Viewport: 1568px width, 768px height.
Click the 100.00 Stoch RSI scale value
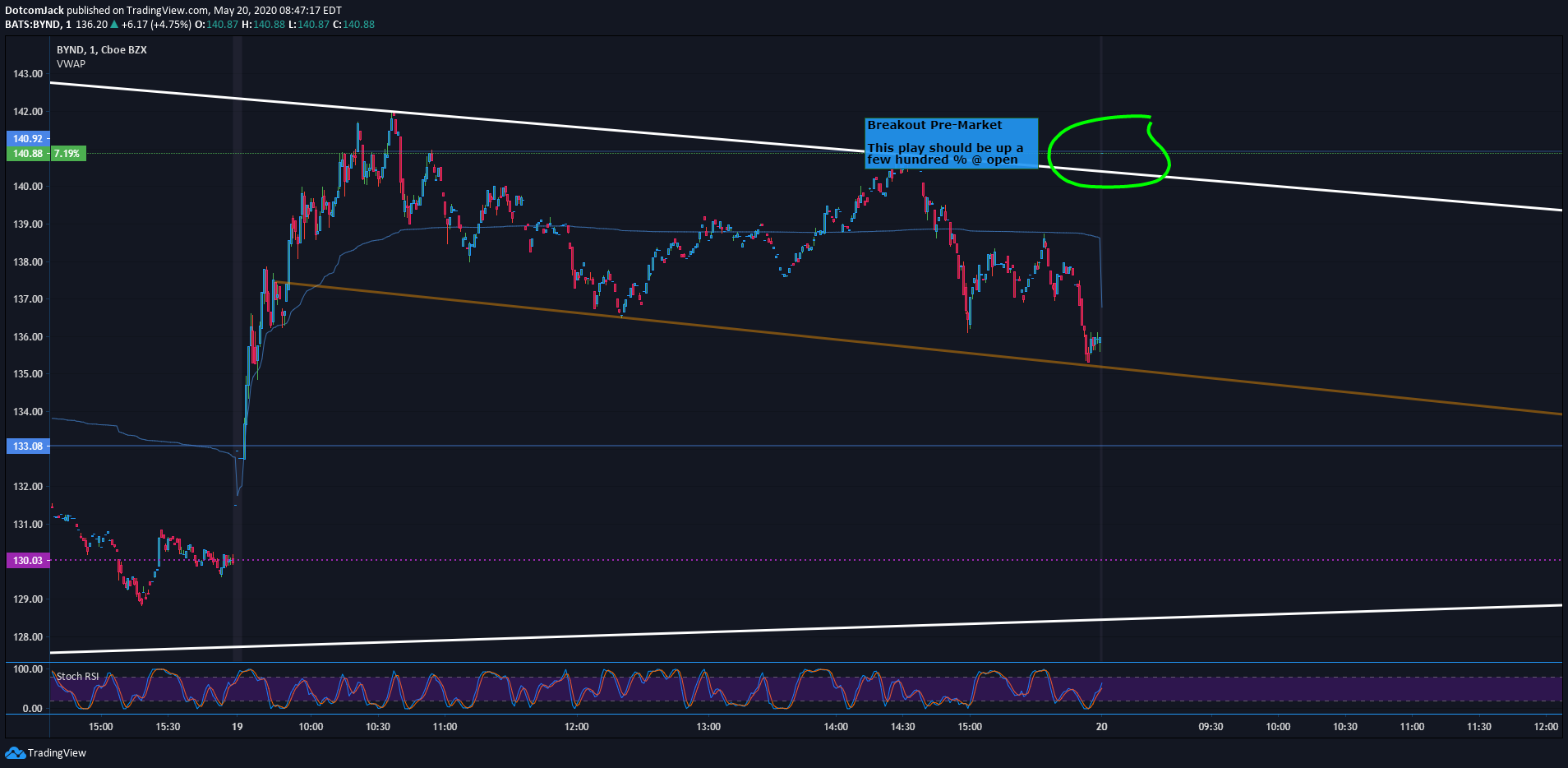[x=28, y=669]
